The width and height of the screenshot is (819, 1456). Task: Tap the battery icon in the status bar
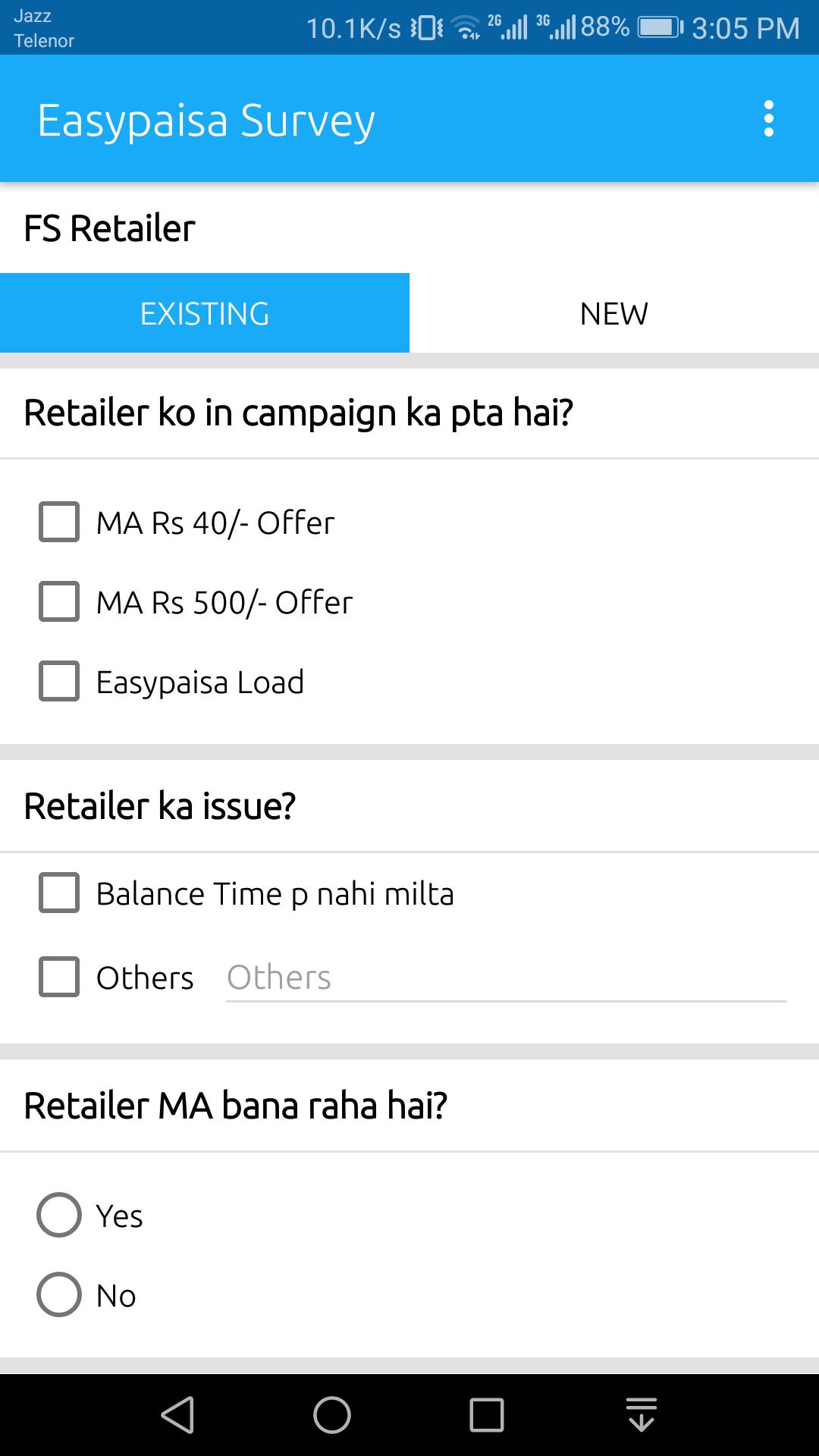point(661,28)
